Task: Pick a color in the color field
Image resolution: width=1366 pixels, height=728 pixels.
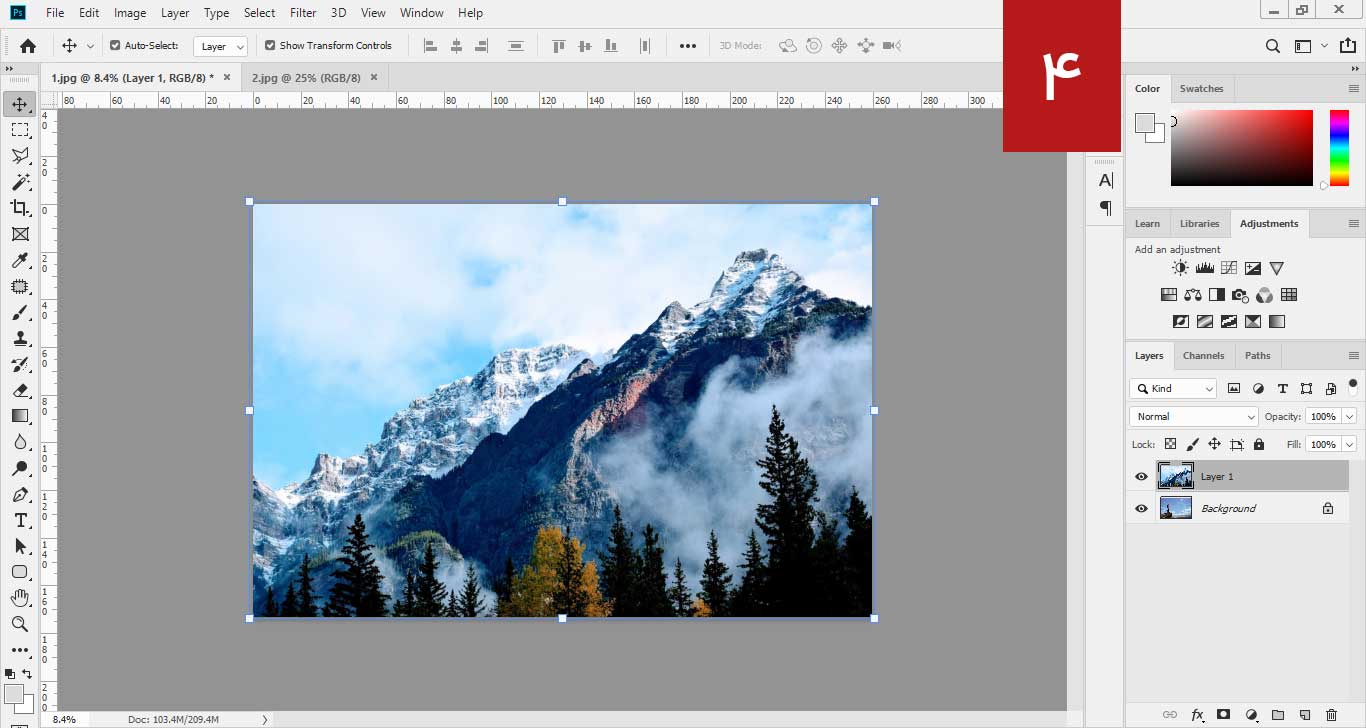Action: pos(1242,148)
